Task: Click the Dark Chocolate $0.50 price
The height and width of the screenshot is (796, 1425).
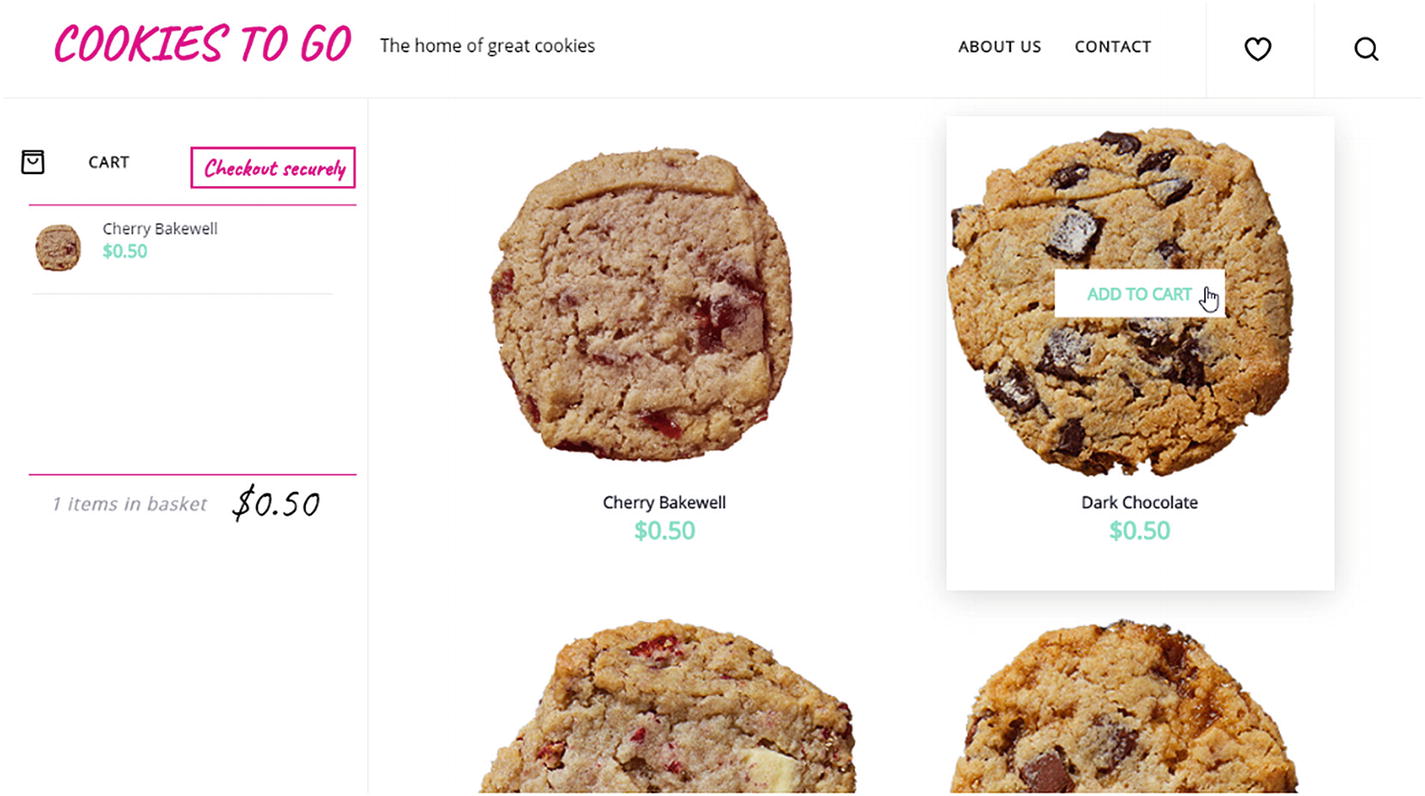Action: pyautogui.click(x=1139, y=531)
